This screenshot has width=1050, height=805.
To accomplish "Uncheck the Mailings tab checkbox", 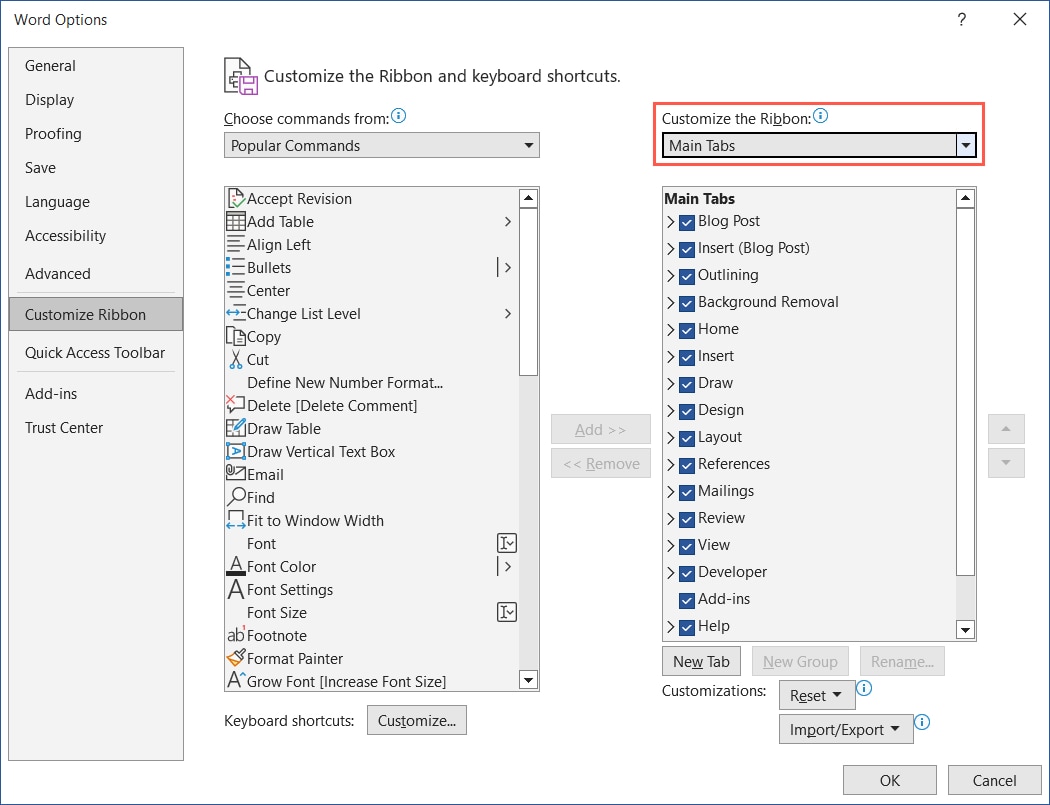I will pos(686,491).
